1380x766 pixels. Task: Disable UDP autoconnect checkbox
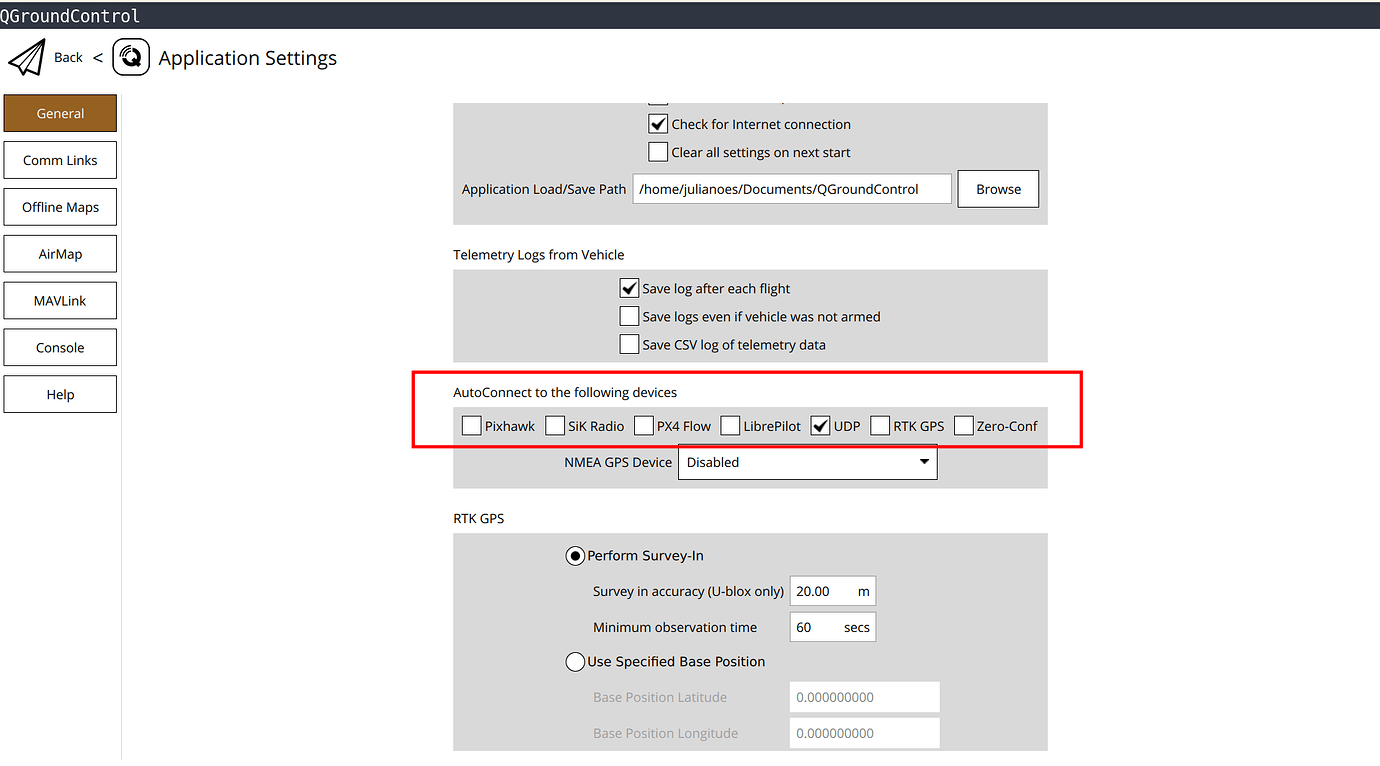820,427
